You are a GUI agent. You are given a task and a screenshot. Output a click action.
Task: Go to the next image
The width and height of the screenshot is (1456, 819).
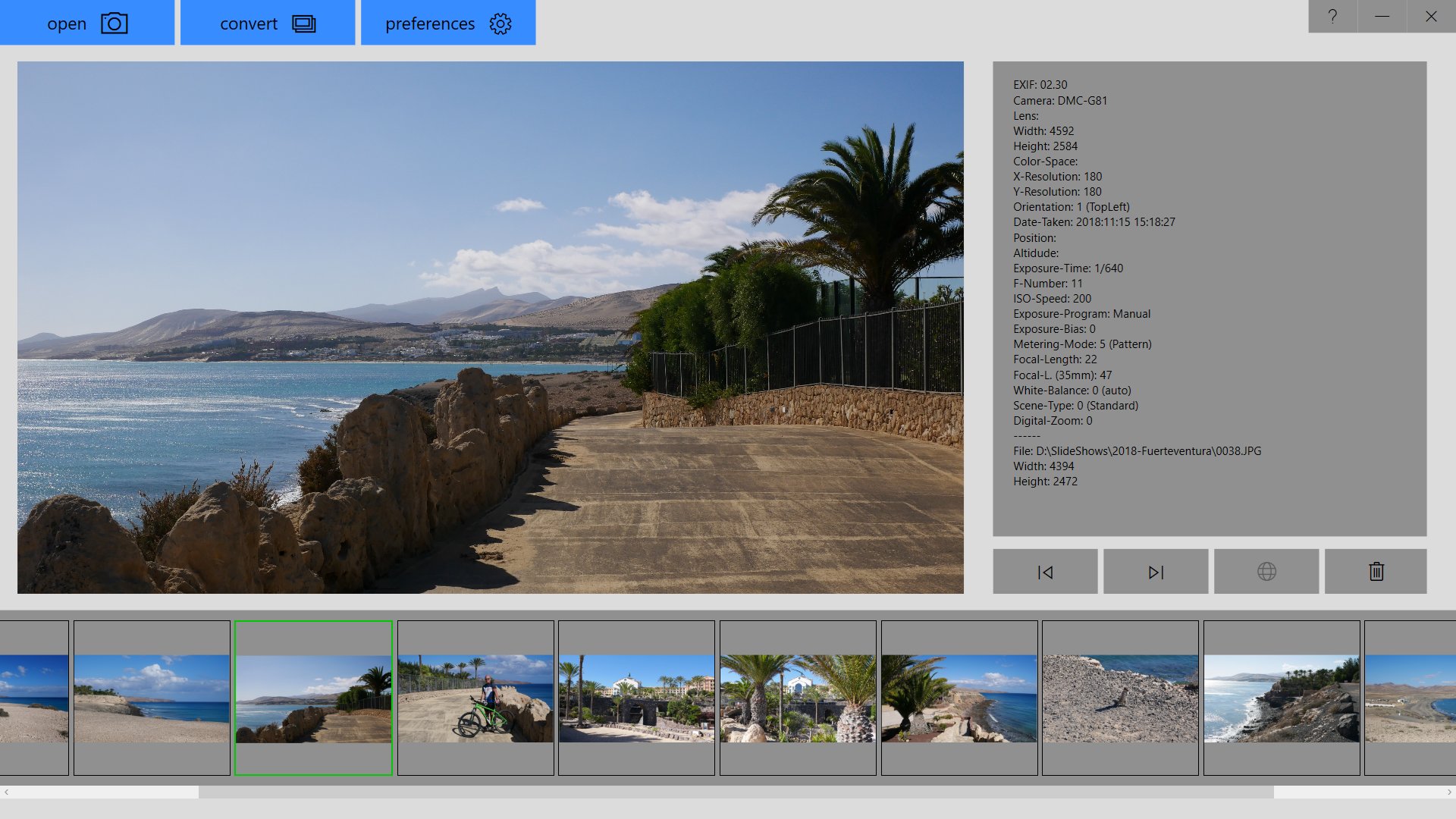click(x=1156, y=572)
